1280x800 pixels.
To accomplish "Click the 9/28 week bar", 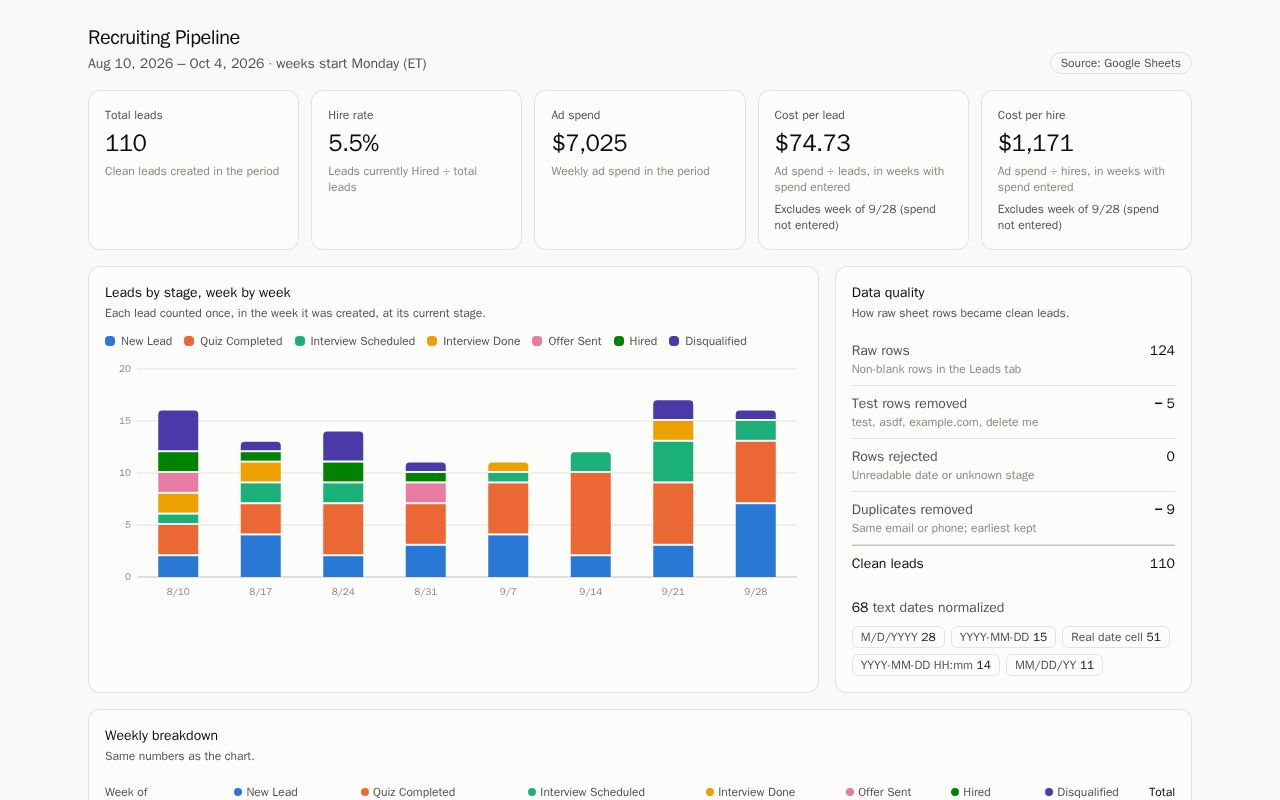I will point(756,494).
